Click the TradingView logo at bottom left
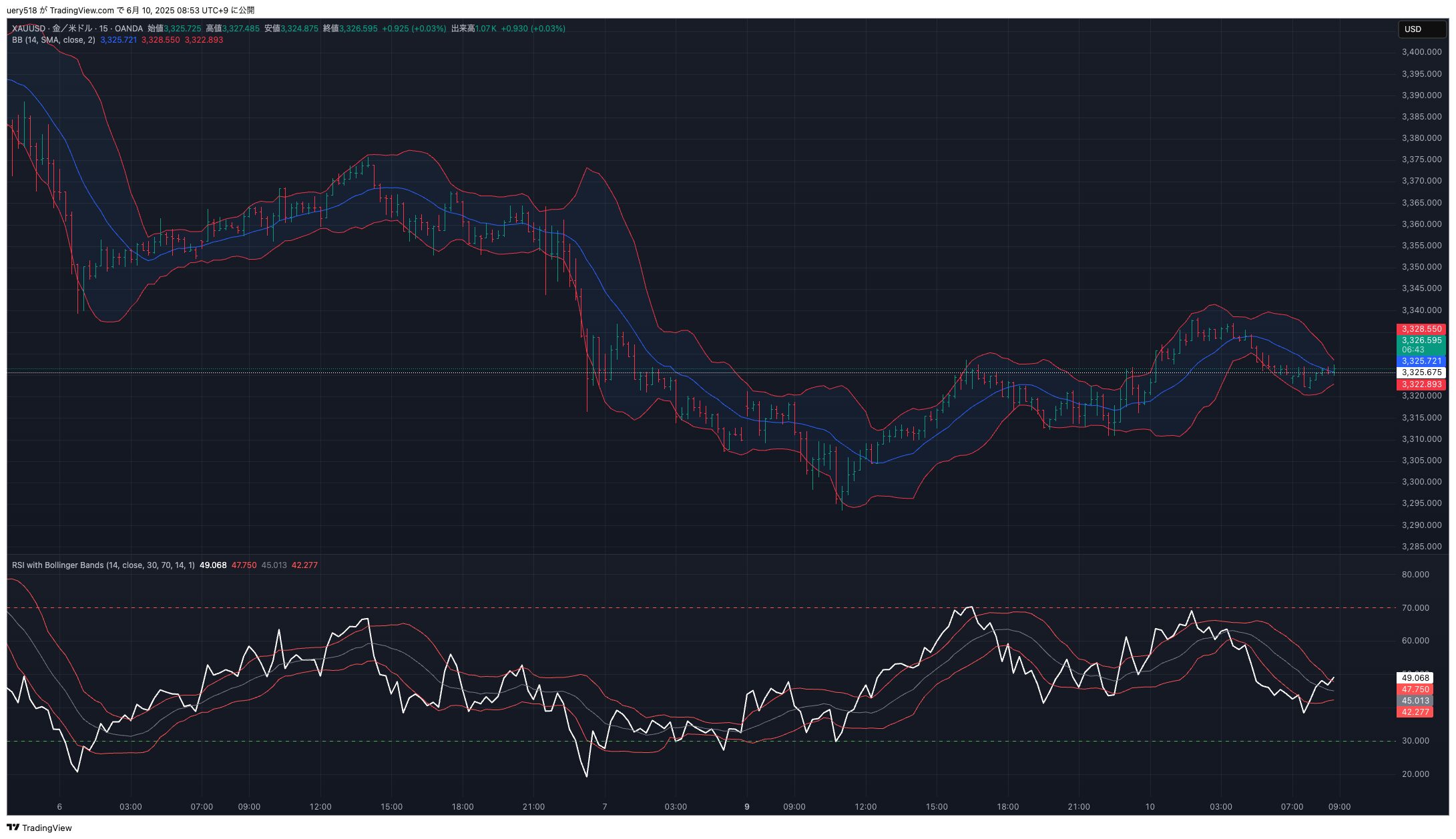The height and width of the screenshot is (839, 1456). pos(39,828)
